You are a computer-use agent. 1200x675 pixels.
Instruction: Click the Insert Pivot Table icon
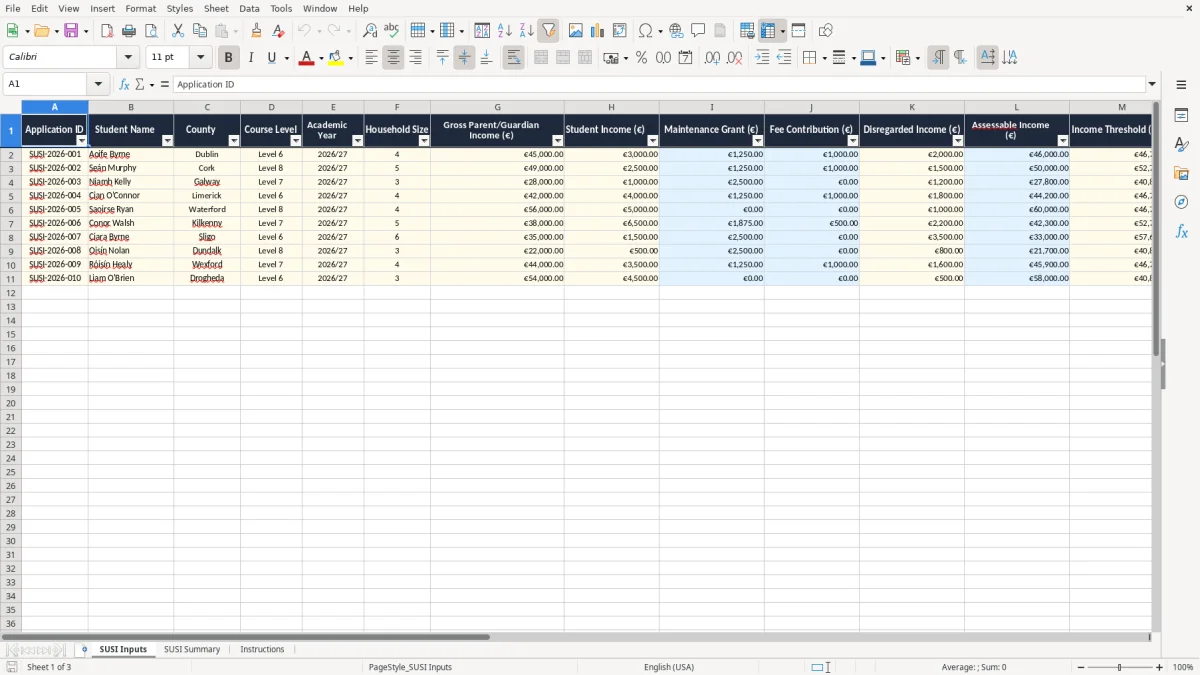tap(620, 31)
